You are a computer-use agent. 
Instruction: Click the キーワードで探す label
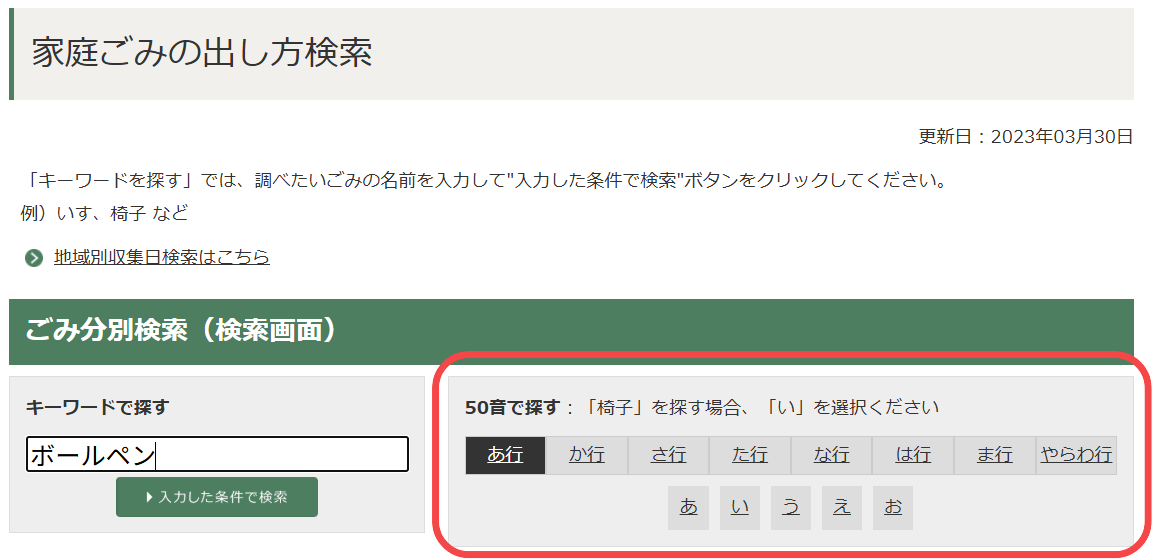tap(97, 407)
